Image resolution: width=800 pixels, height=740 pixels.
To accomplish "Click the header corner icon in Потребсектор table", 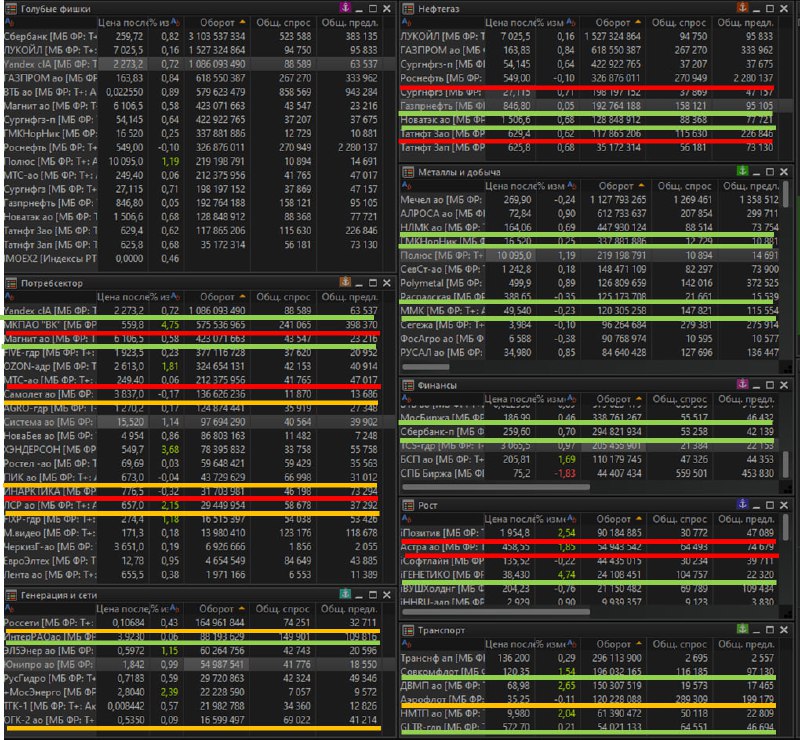I will click(9, 297).
